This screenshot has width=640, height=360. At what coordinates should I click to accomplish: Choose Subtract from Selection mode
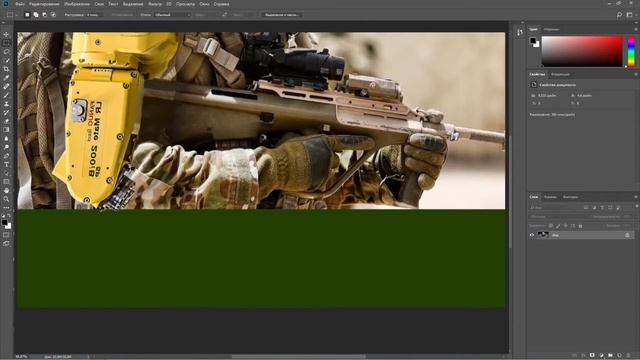coord(44,15)
